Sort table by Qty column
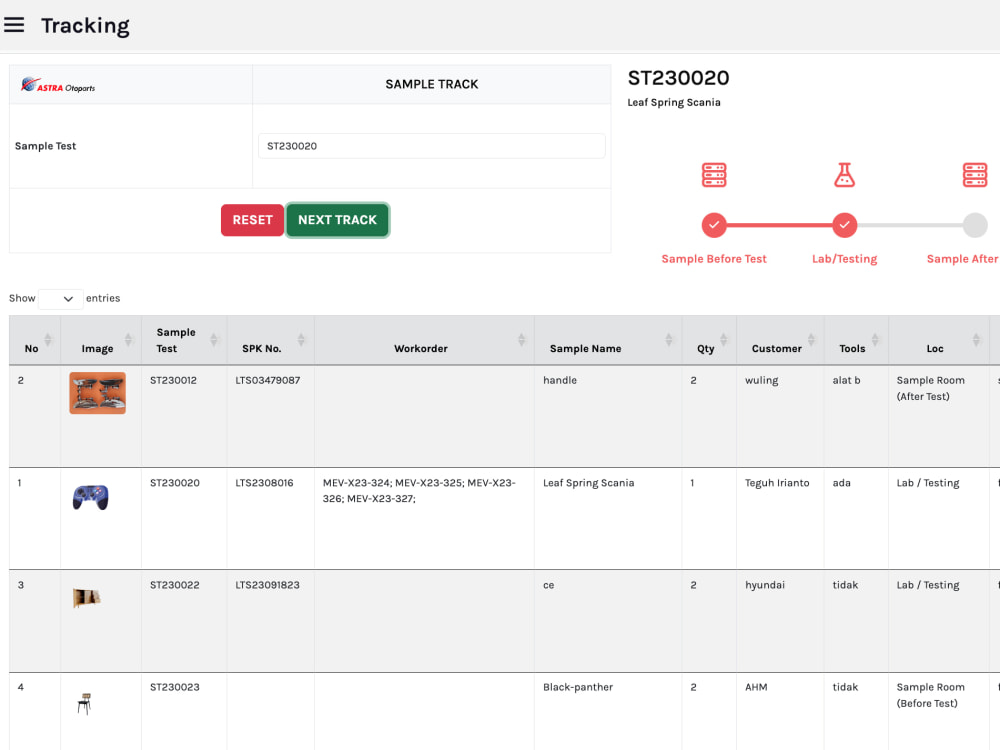Image resolution: width=1000 pixels, height=750 pixels. [x=723, y=340]
